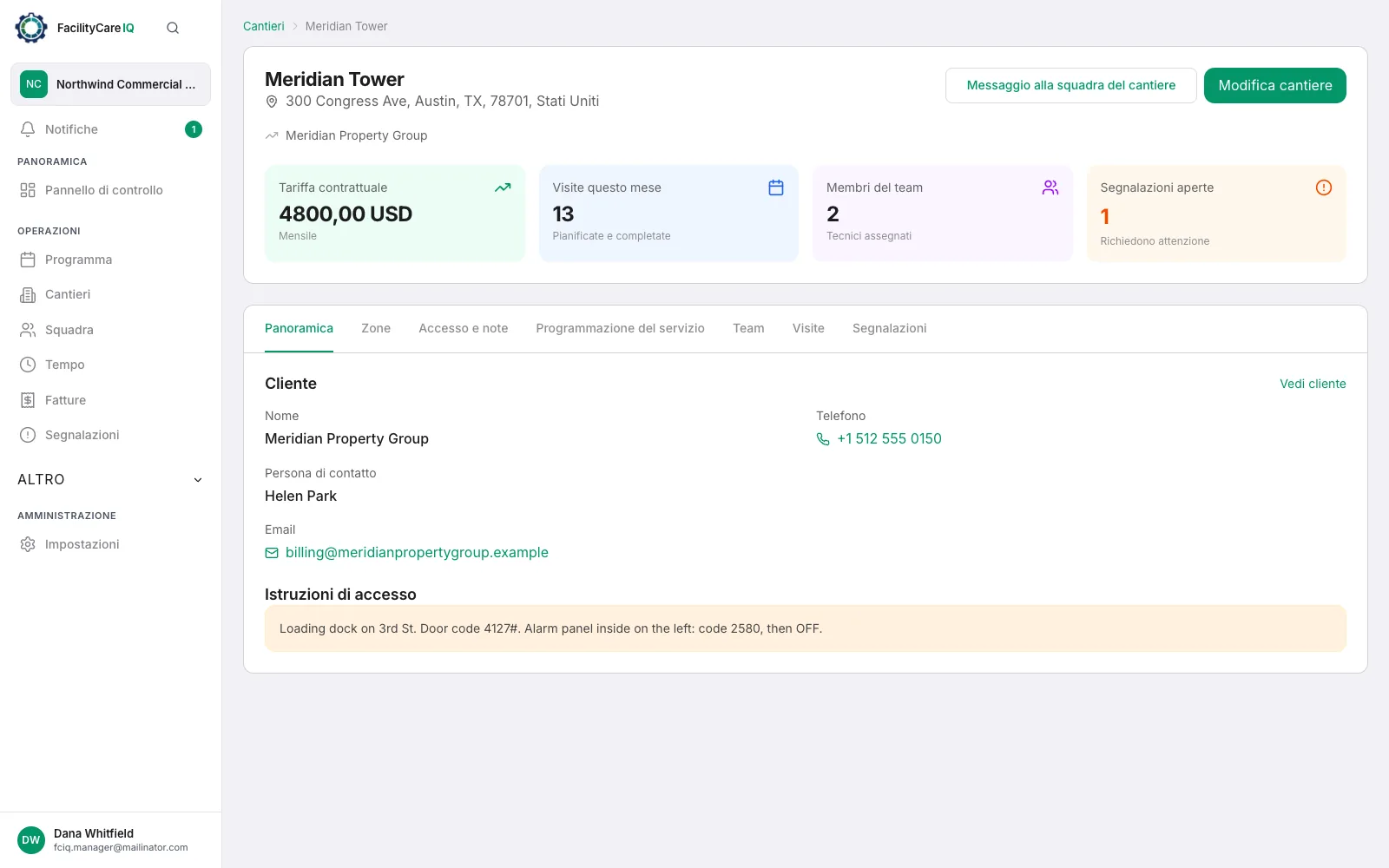Click the NC organization avatar badge
This screenshot has height=868, width=1389.
pyautogui.click(x=34, y=84)
